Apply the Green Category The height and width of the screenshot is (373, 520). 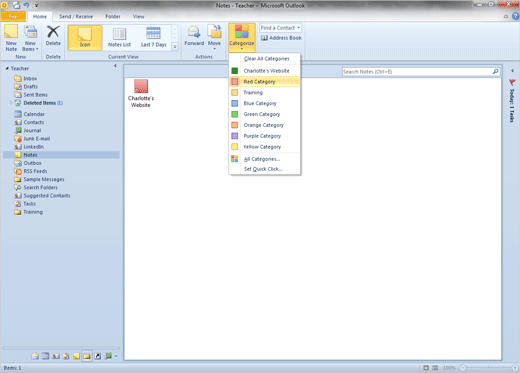pyautogui.click(x=265, y=114)
